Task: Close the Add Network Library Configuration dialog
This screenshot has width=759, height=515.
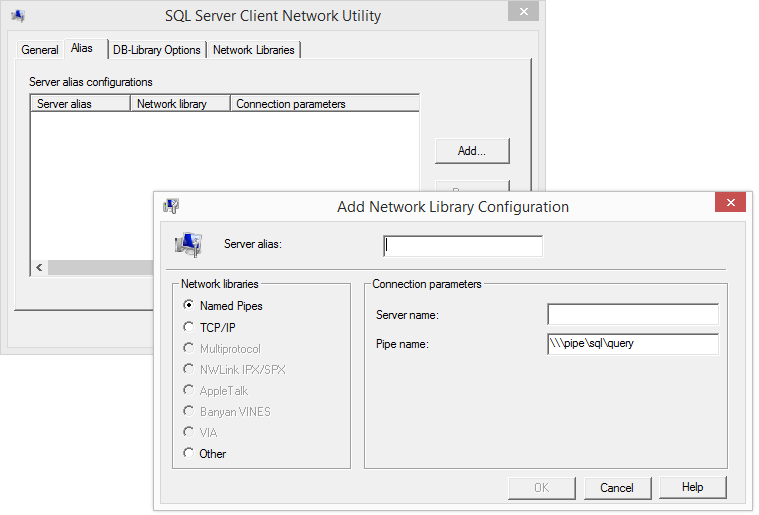Action: (730, 202)
